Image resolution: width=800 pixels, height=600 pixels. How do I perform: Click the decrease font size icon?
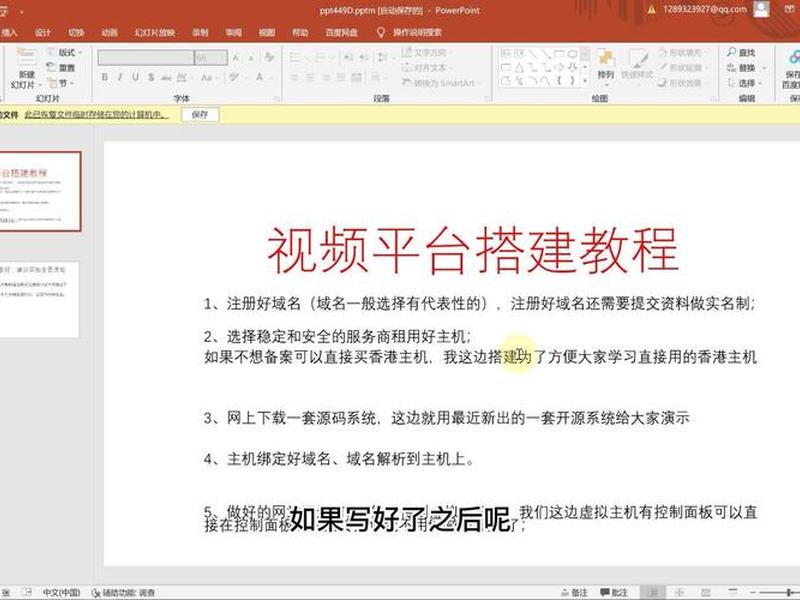(251, 58)
